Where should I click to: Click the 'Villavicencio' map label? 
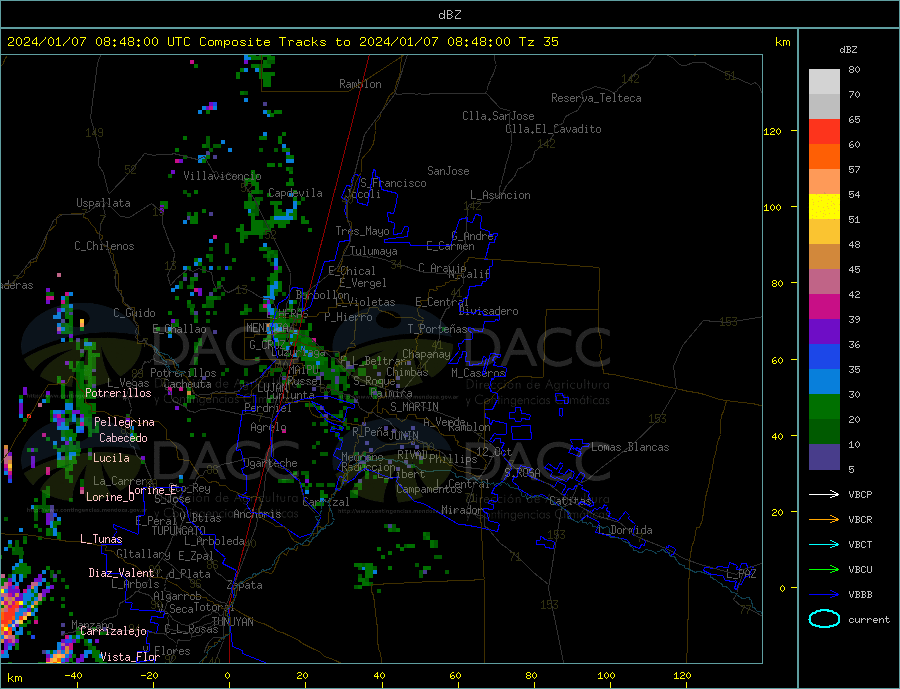pos(222,176)
